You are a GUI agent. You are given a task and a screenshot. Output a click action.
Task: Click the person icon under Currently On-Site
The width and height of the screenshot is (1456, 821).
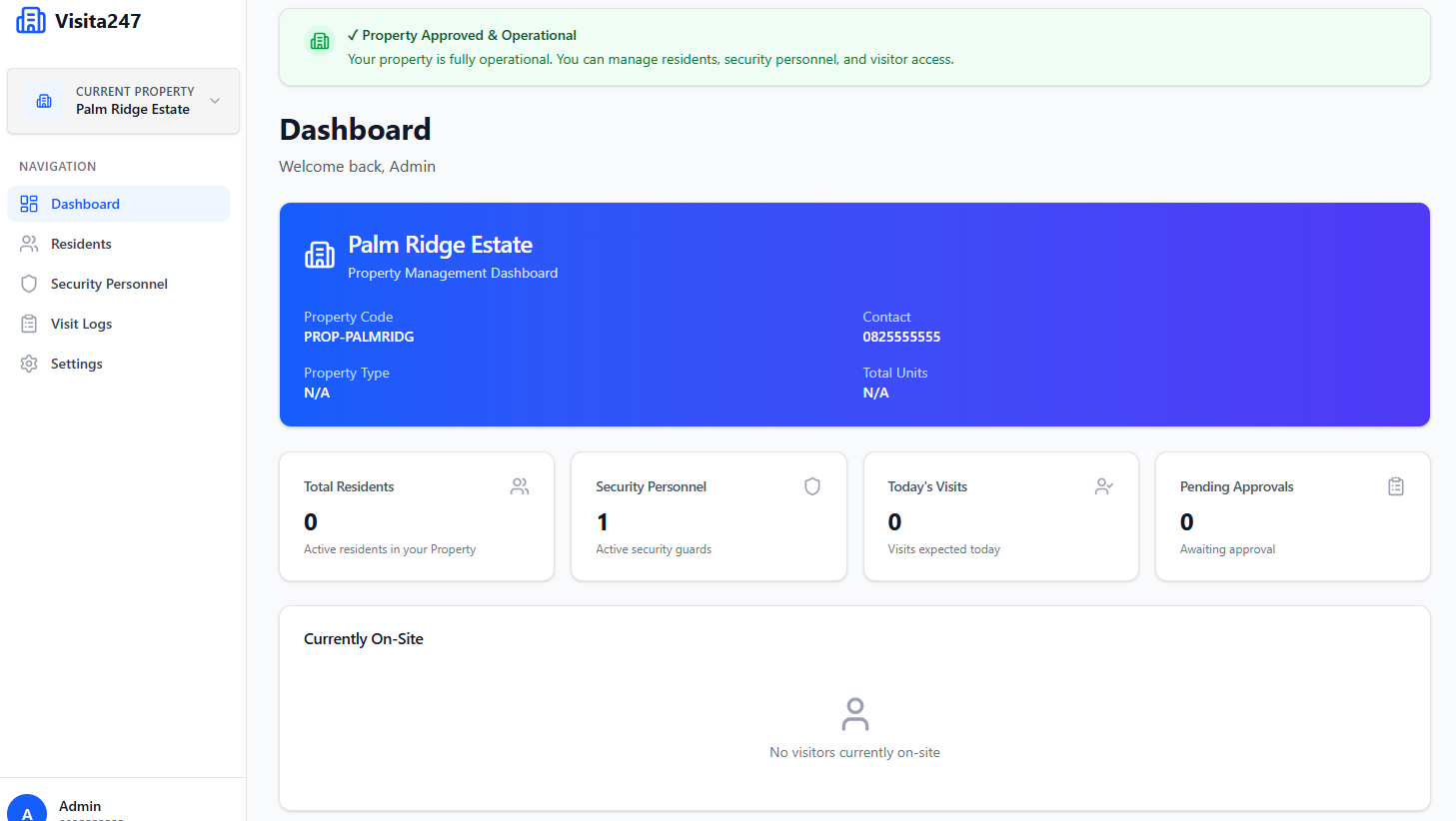854,713
